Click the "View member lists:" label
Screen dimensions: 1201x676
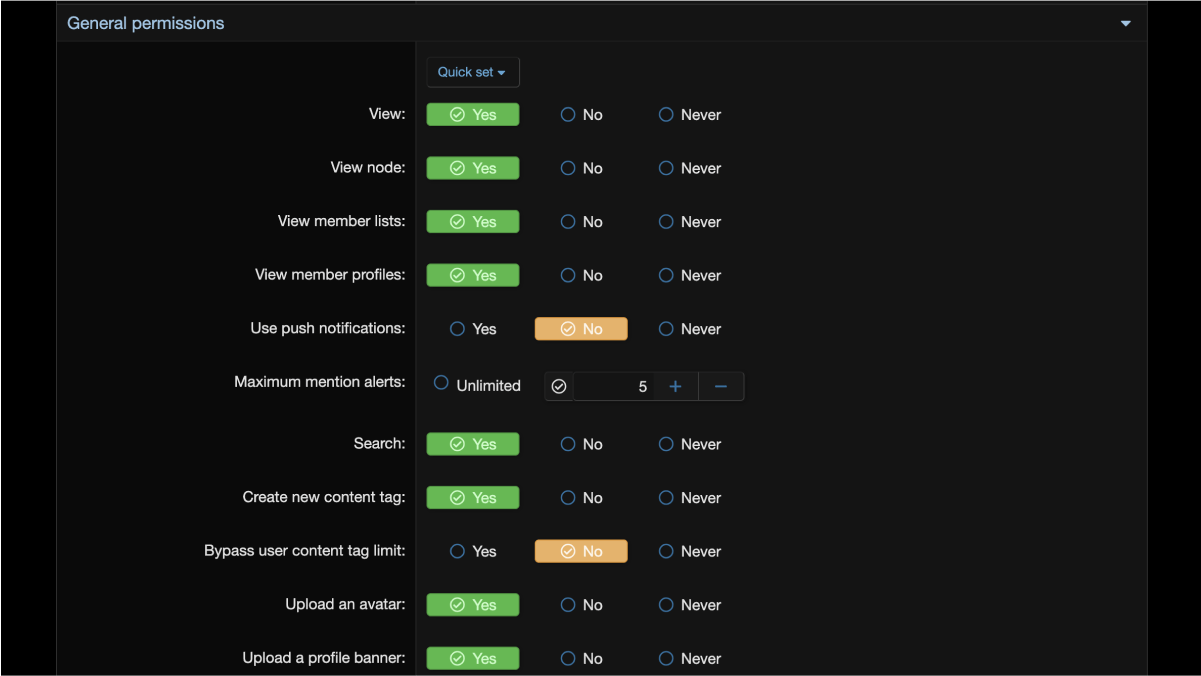point(342,221)
